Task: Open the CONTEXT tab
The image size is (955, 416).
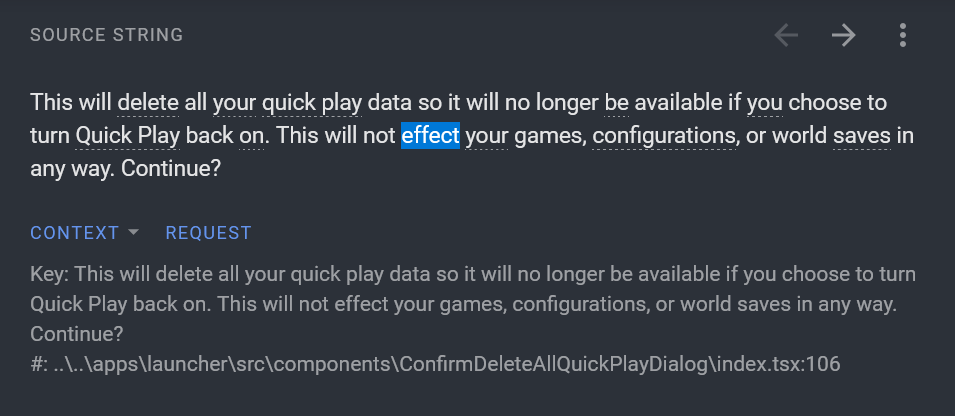Action: pyautogui.click(x=75, y=233)
